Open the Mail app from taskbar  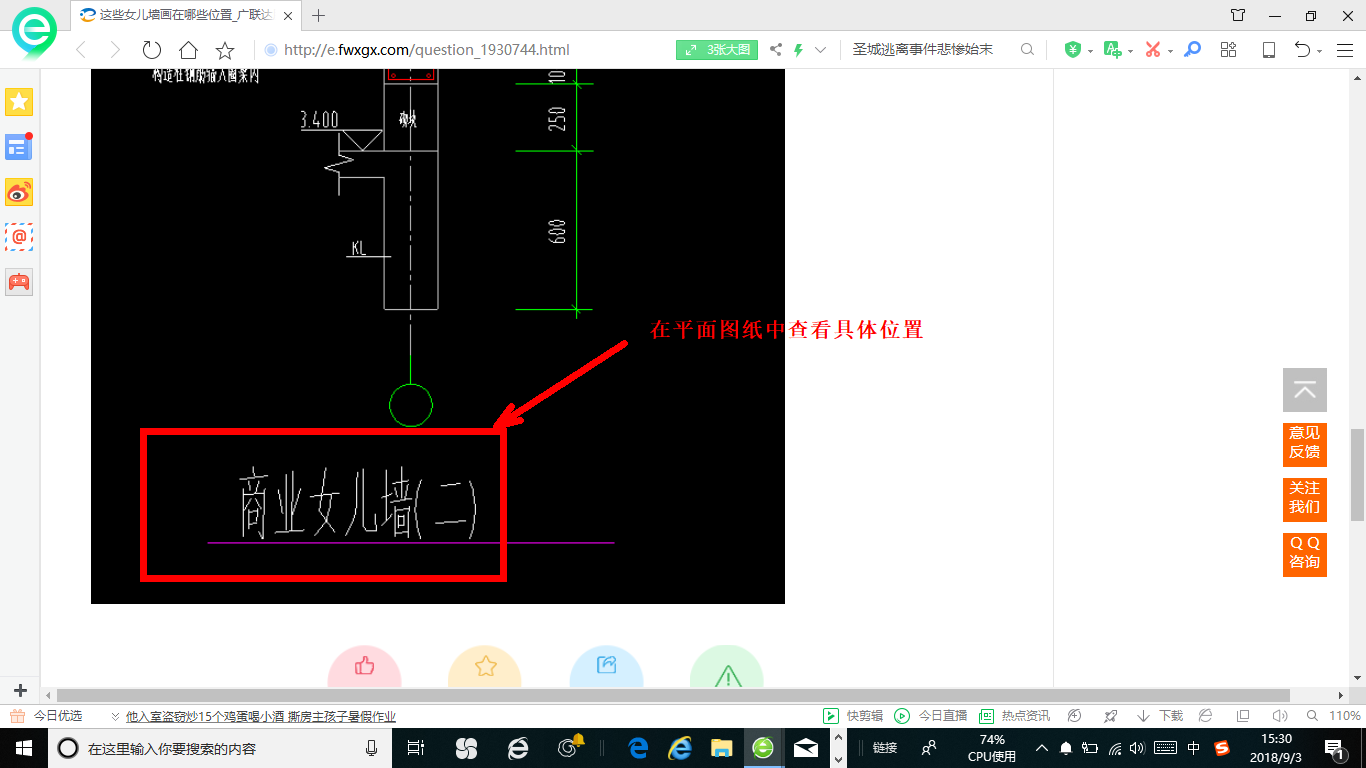805,748
